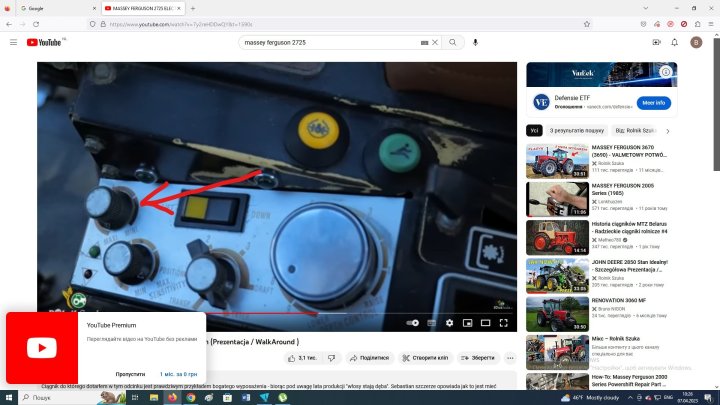Switch to the Google browser tab

(50, 7)
